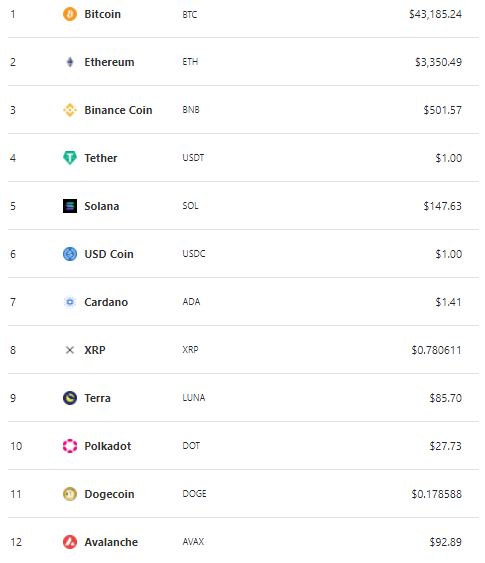The height and width of the screenshot is (563, 485).
Task: Open the Avalanche name link
Action: (x=111, y=542)
